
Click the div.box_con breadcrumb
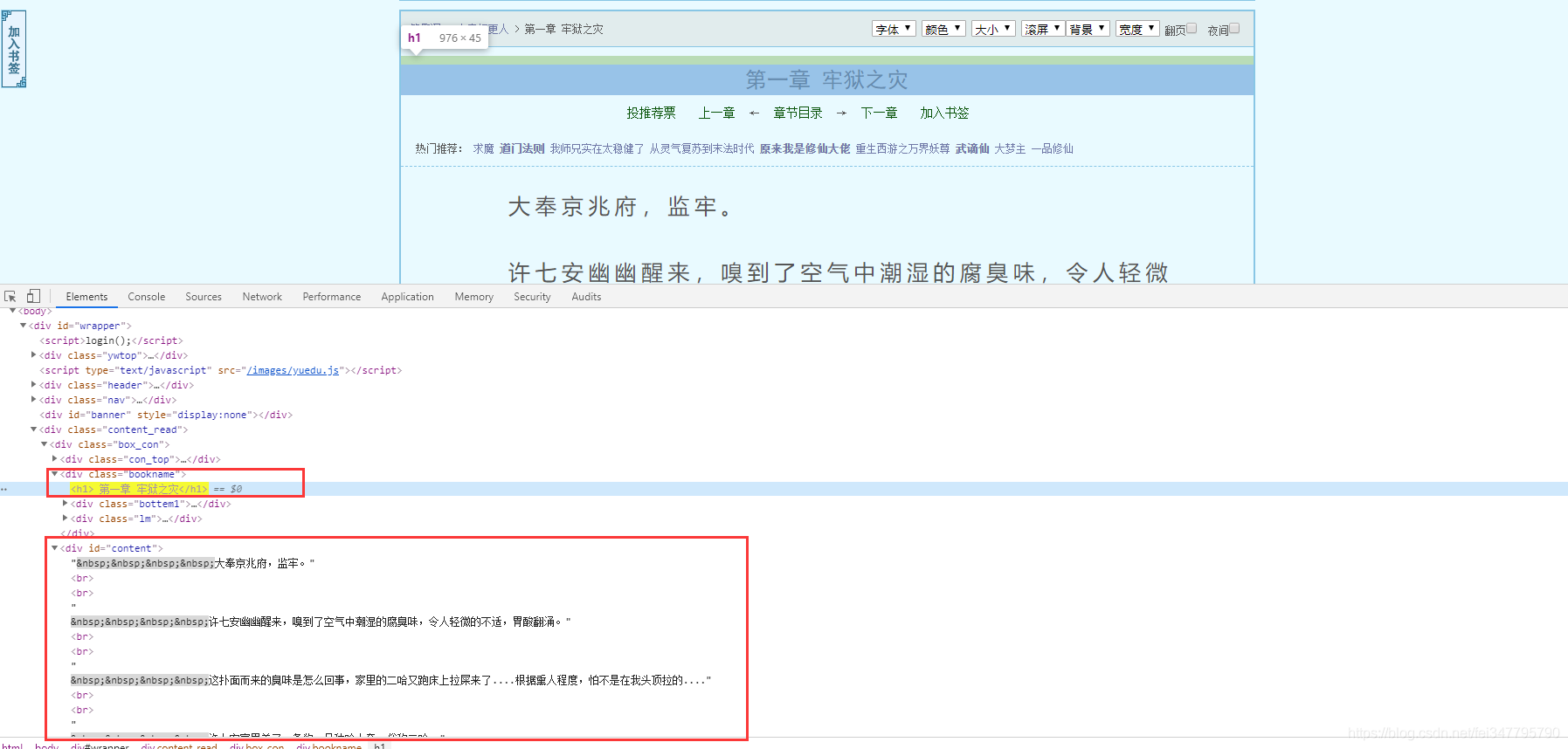point(257,746)
